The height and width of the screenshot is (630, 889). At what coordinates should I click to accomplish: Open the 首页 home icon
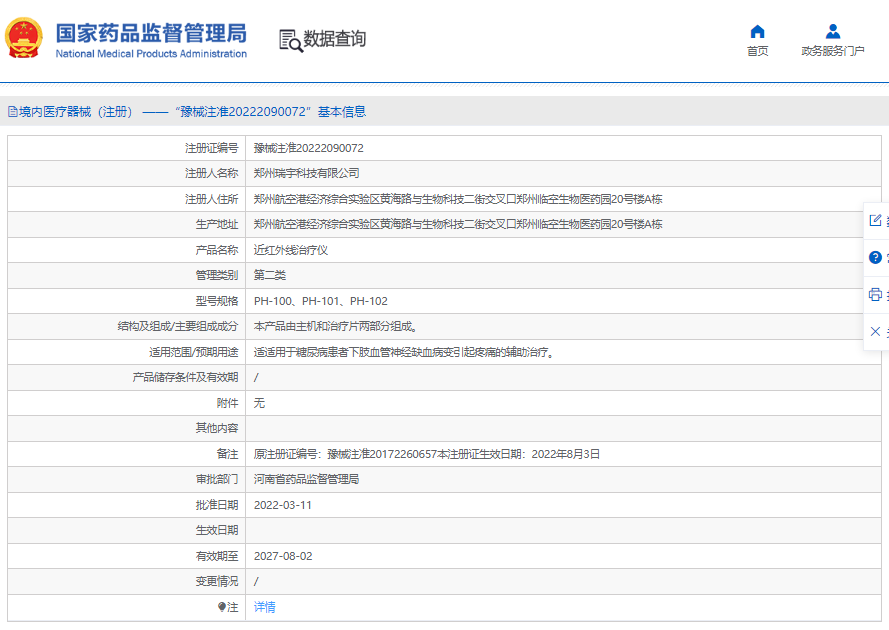coord(757,31)
